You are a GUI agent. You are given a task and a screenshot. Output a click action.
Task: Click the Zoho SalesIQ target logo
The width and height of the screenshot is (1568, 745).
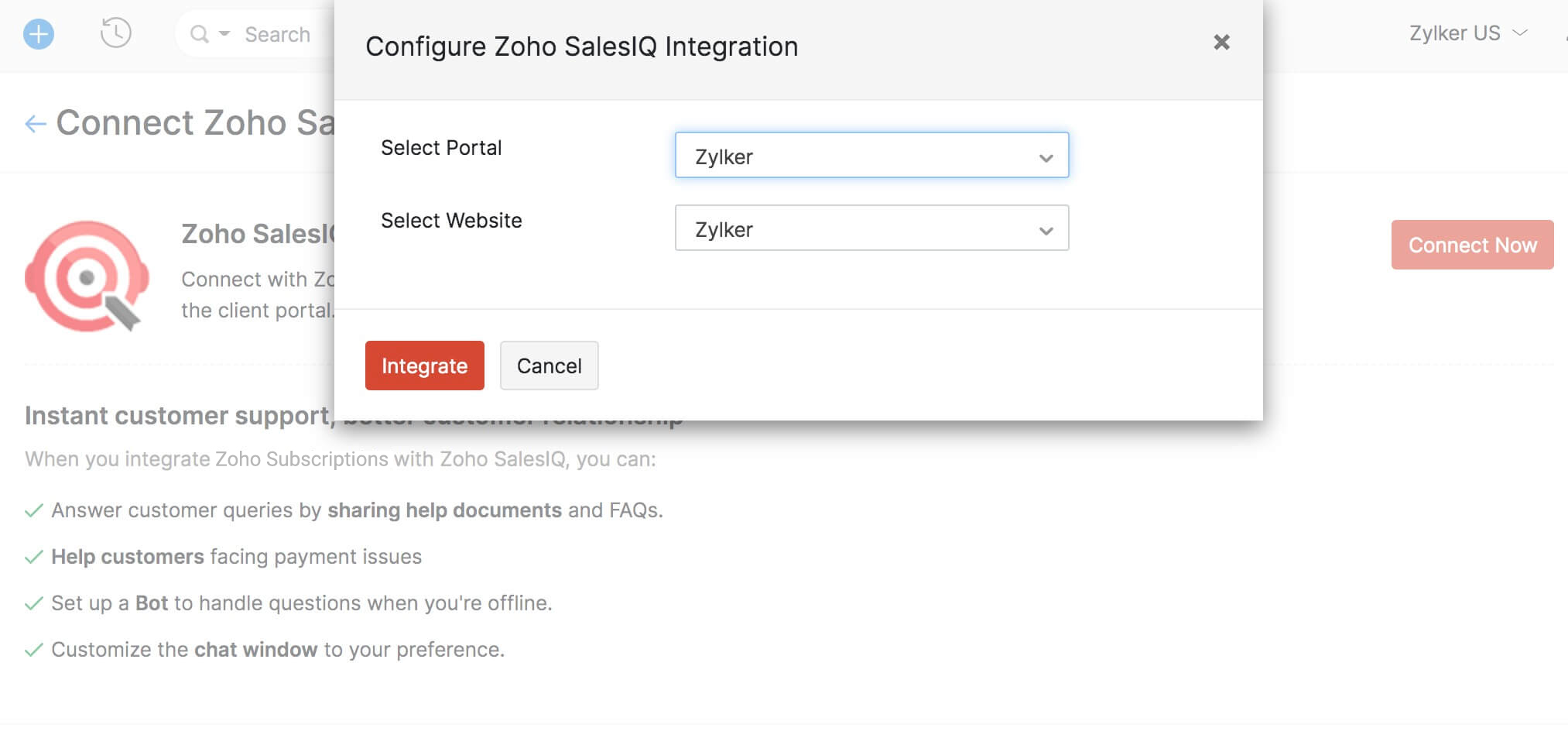click(x=87, y=276)
